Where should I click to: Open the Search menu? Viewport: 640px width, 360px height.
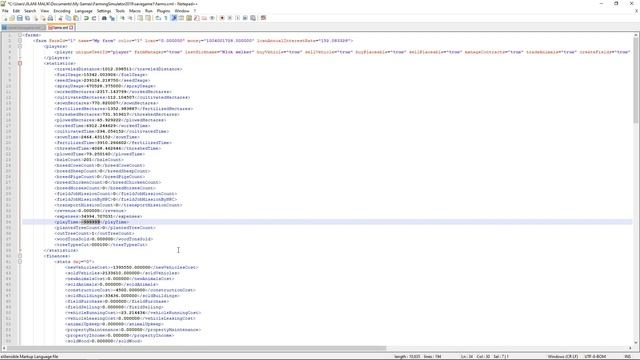30,11
